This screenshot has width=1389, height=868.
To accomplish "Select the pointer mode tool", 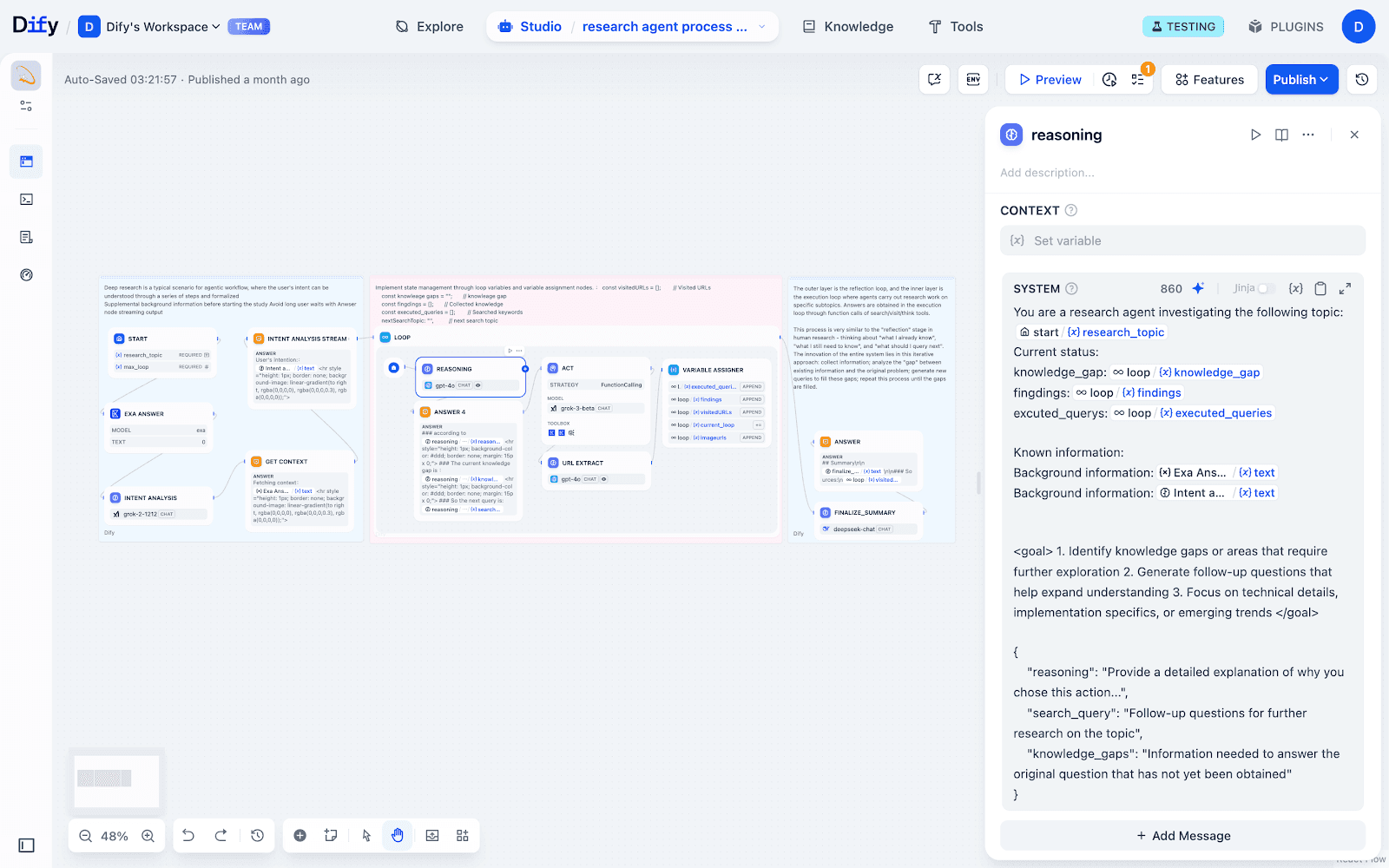I will click(x=366, y=835).
